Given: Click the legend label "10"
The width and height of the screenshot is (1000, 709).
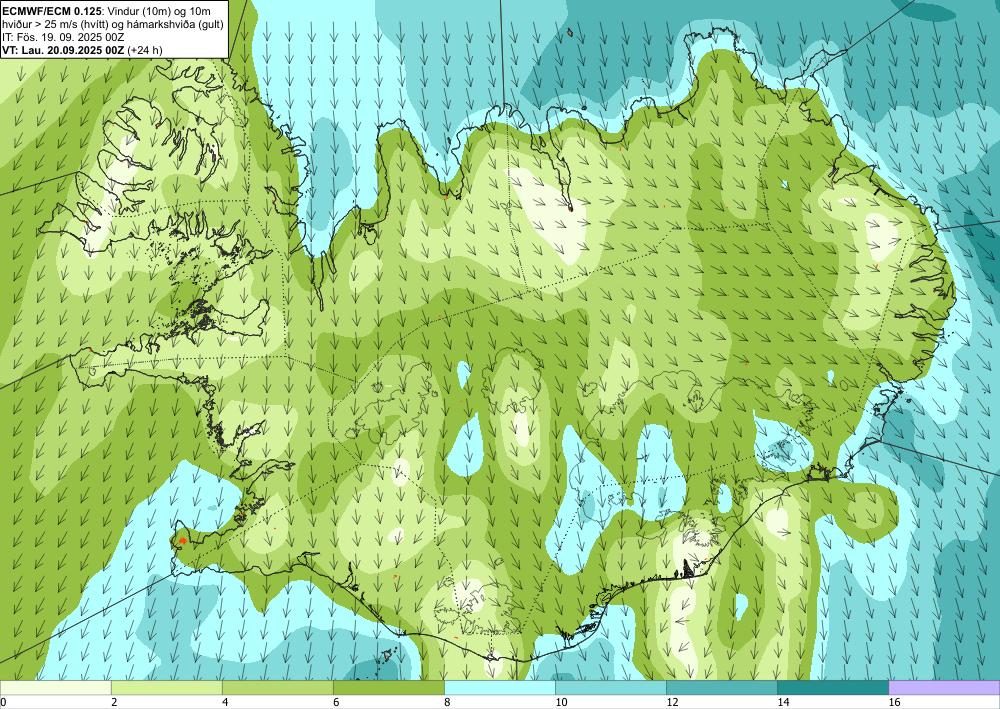Looking at the screenshot, I should pyautogui.click(x=561, y=702).
